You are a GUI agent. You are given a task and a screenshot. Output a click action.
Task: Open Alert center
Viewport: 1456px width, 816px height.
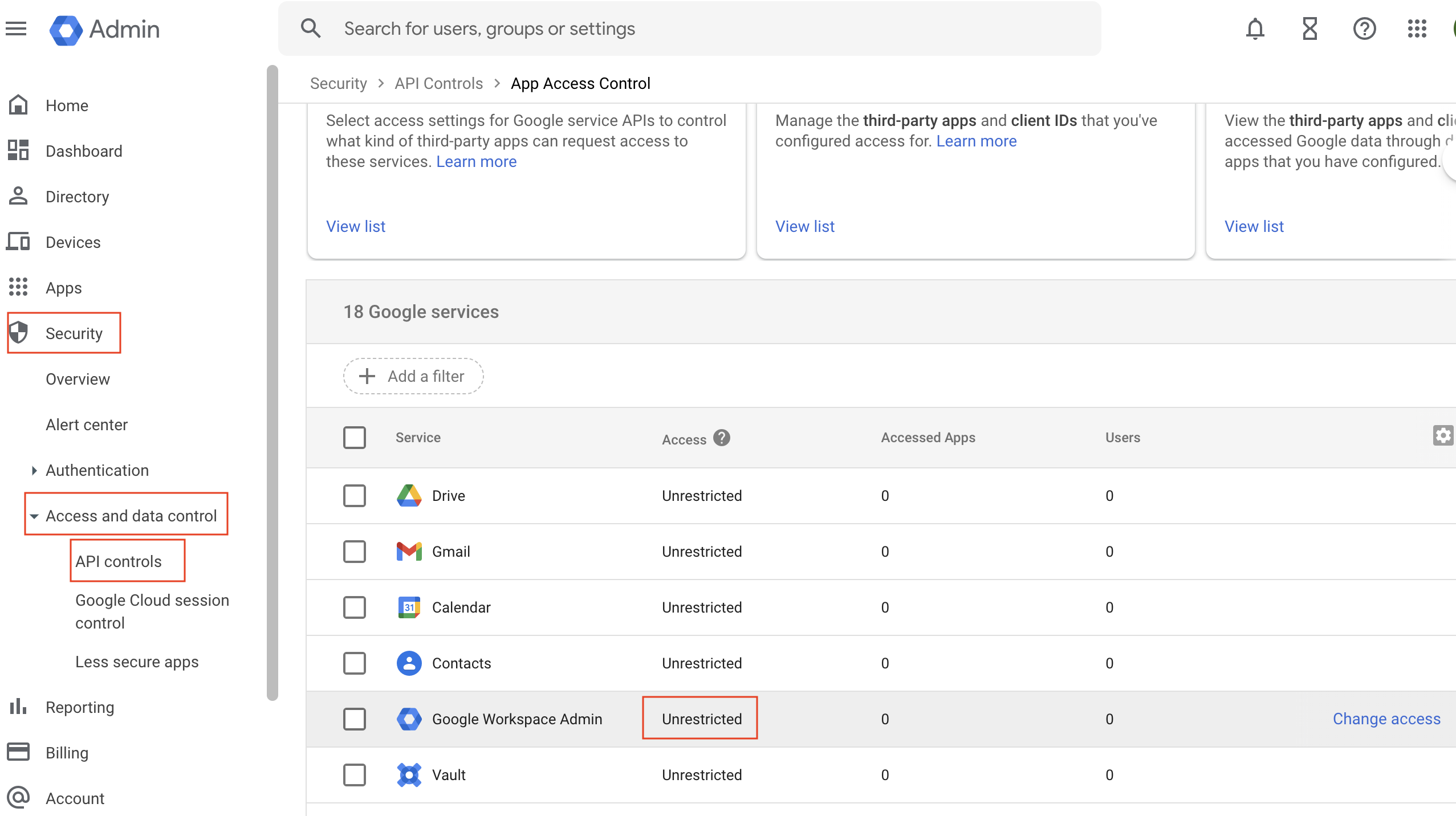[87, 425]
